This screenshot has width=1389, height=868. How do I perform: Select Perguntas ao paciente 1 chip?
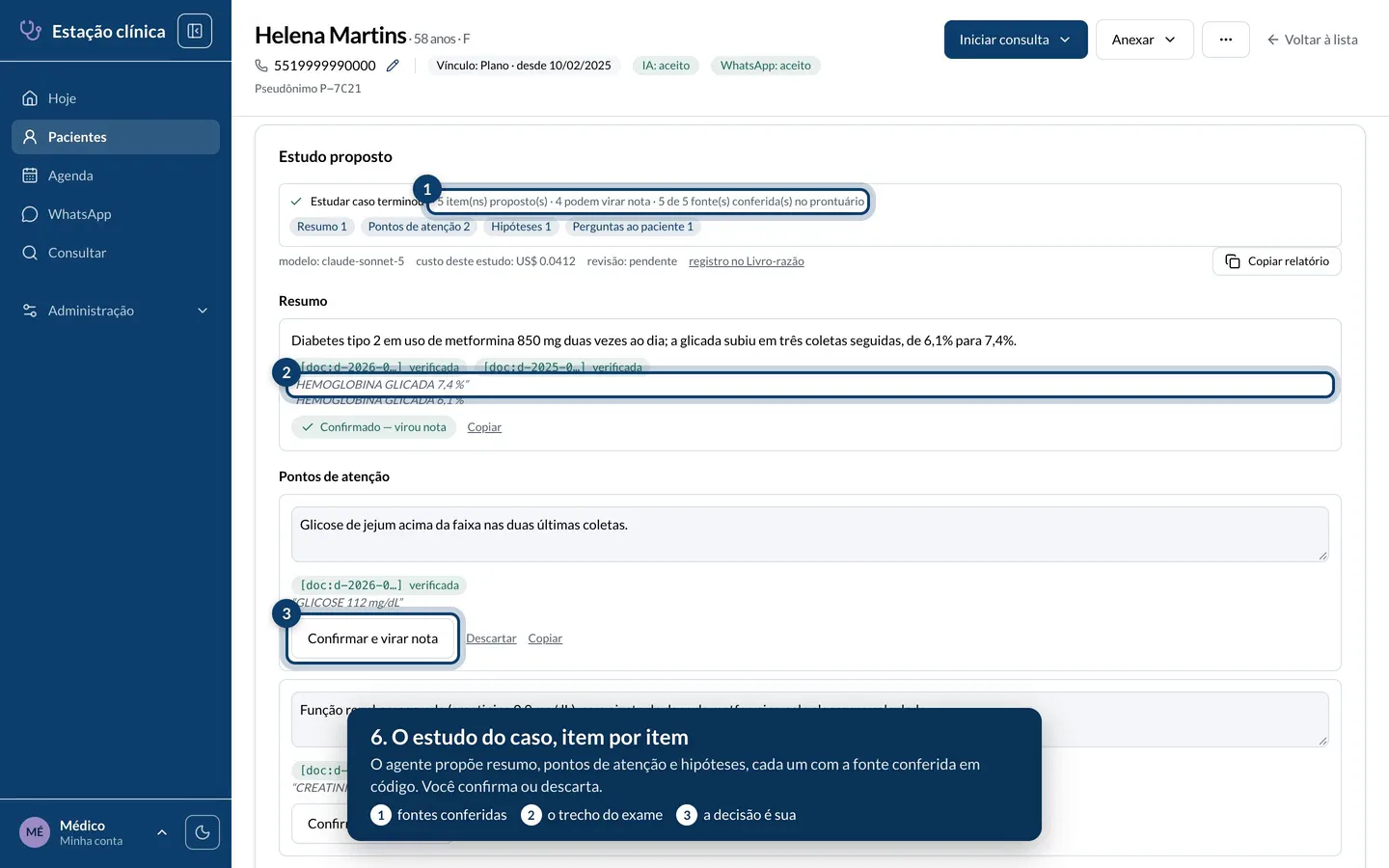click(x=633, y=227)
